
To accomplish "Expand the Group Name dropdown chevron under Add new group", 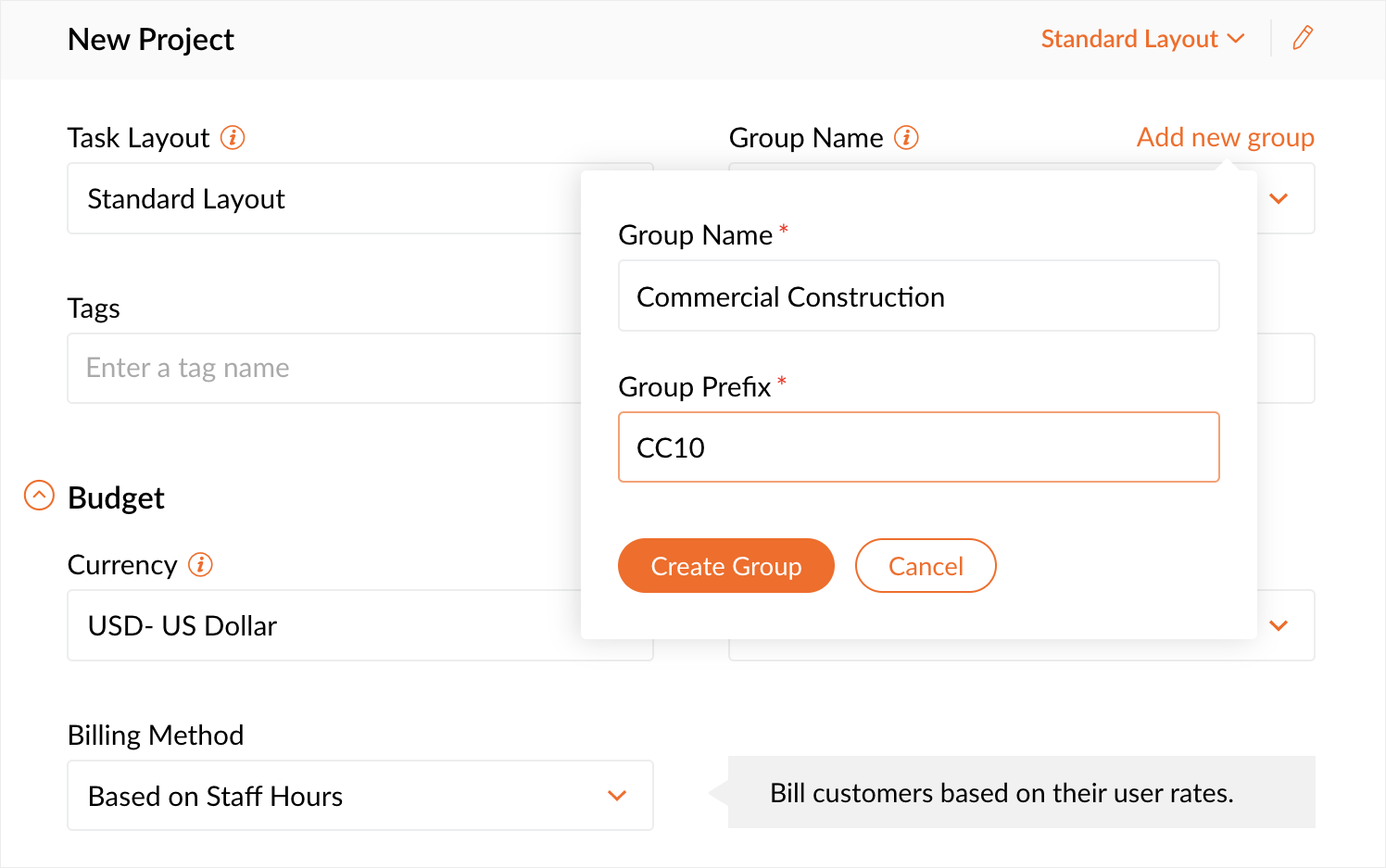I will (x=1279, y=199).
